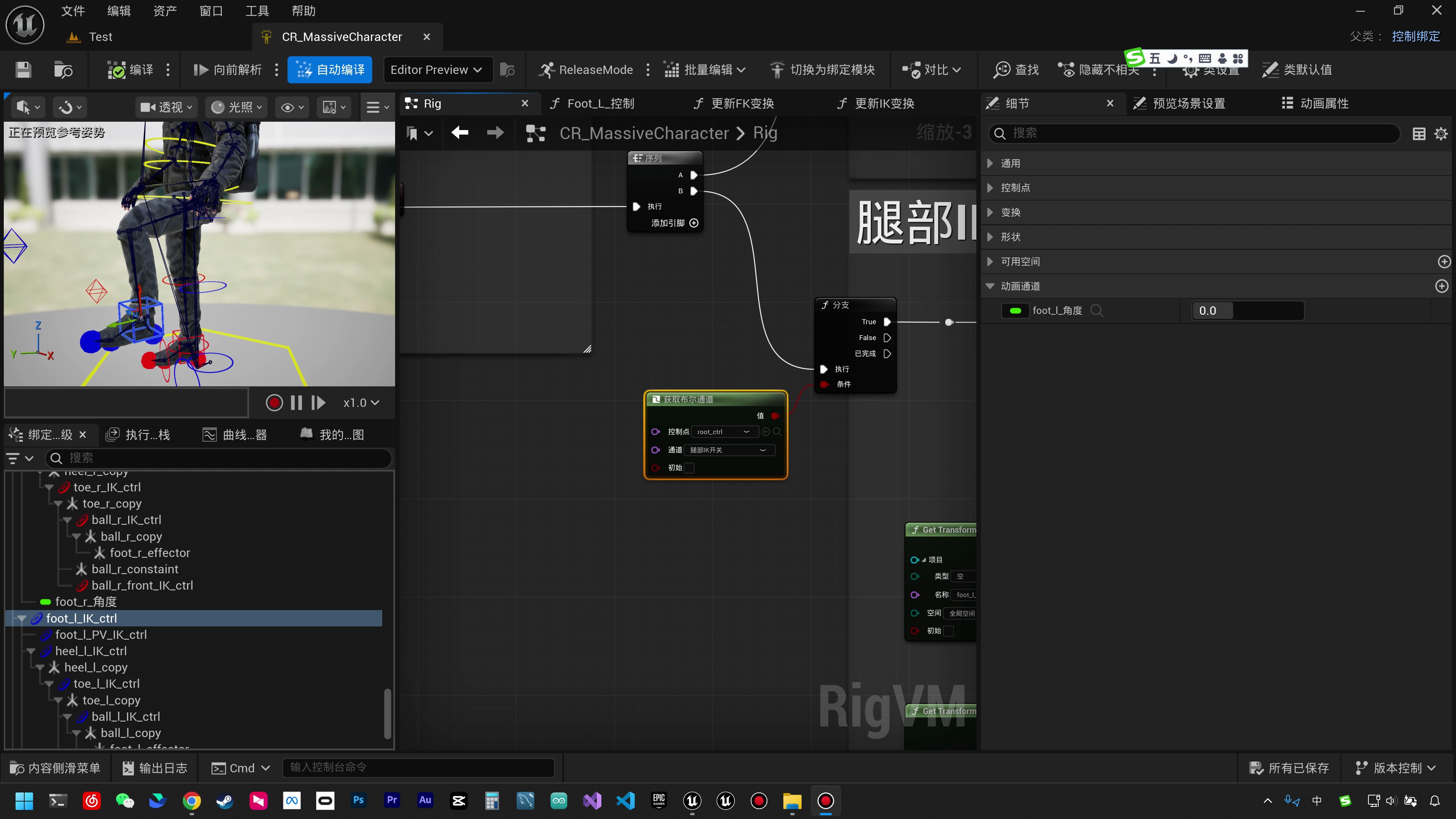Open details panel settings gear
The image size is (1456, 819).
(1441, 133)
